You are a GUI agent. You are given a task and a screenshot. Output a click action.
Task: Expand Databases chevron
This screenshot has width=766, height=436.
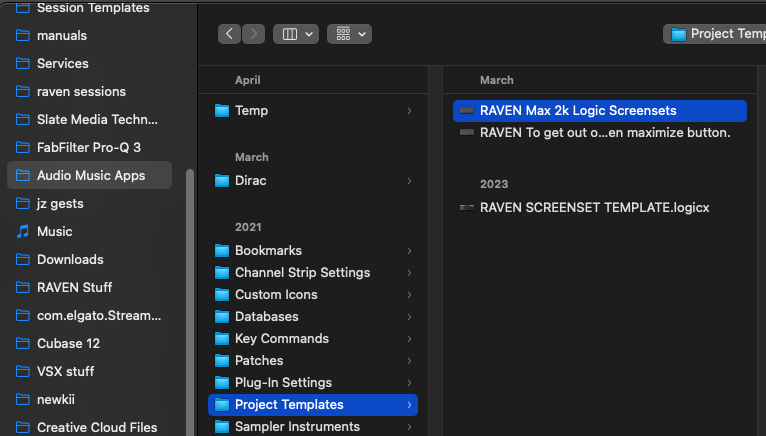pyautogui.click(x=409, y=317)
